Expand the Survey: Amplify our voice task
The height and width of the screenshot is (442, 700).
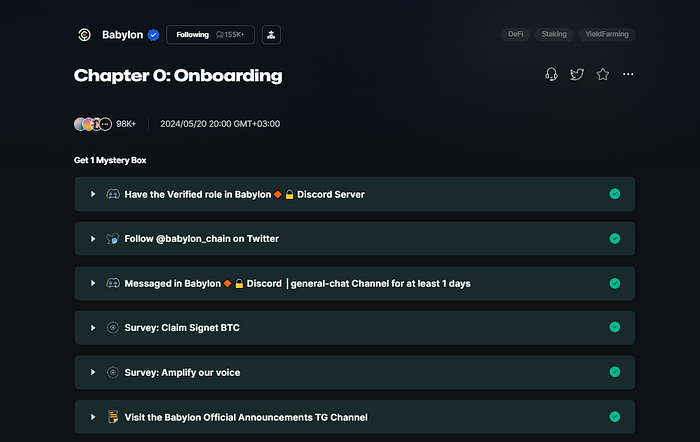pyautogui.click(x=93, y=372)
